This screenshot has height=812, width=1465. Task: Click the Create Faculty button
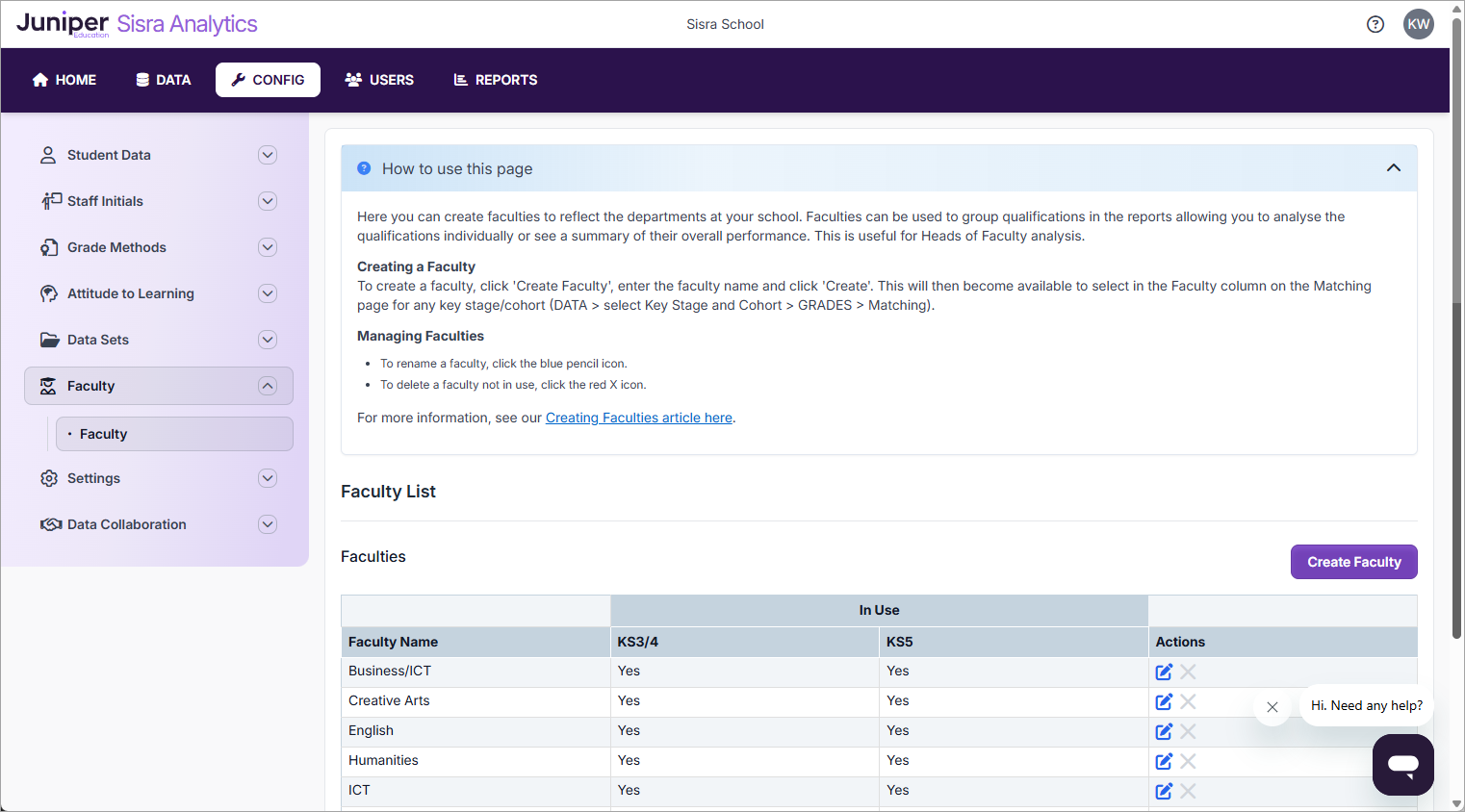[1353, 562]
